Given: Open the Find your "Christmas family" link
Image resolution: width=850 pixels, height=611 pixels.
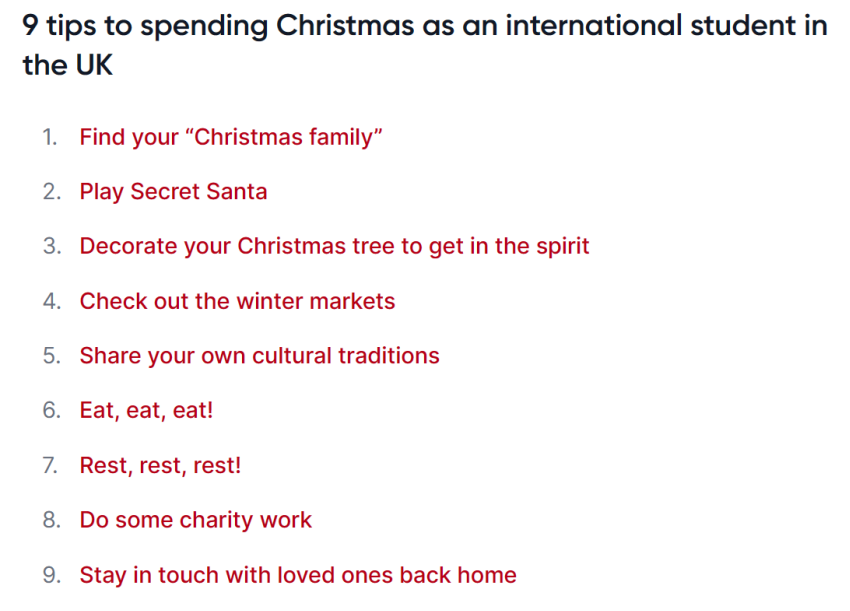Looking at the screenshot, I should [231, 137].
